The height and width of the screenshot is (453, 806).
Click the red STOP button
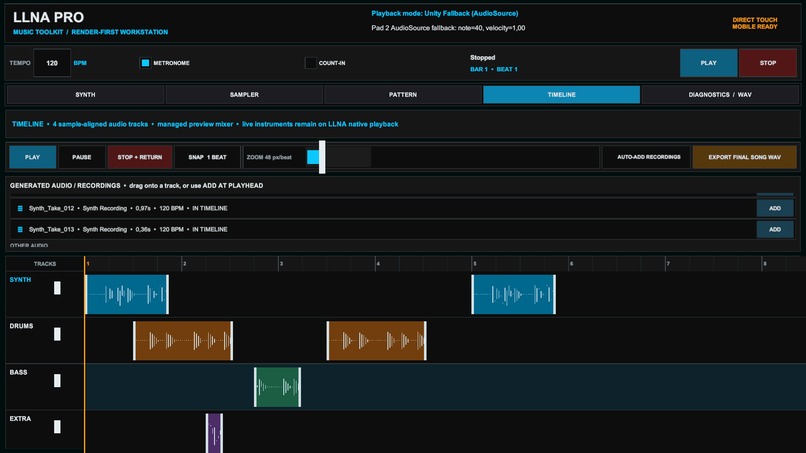(768, 63)
